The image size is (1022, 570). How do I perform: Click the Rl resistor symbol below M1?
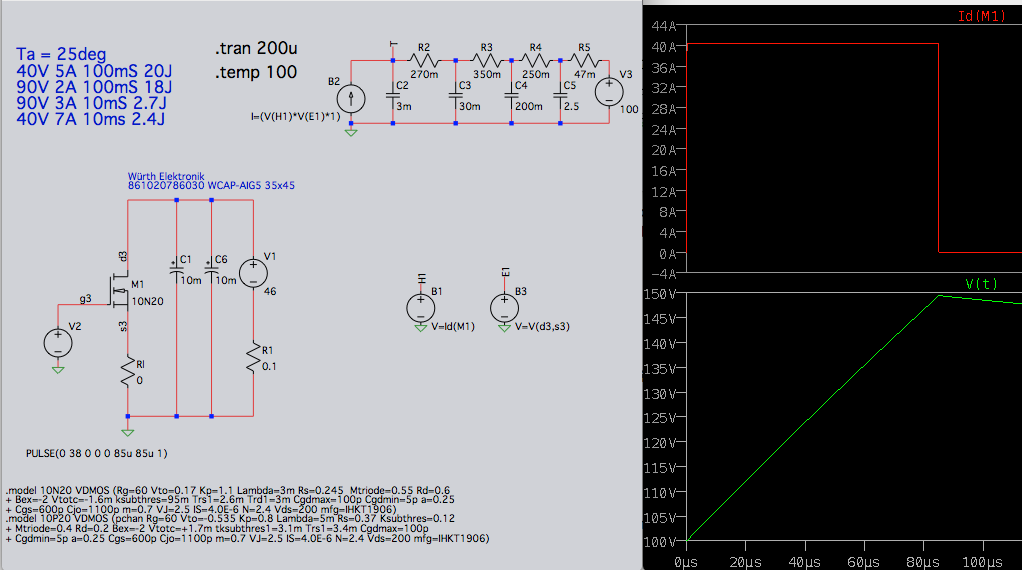[128, 372]
